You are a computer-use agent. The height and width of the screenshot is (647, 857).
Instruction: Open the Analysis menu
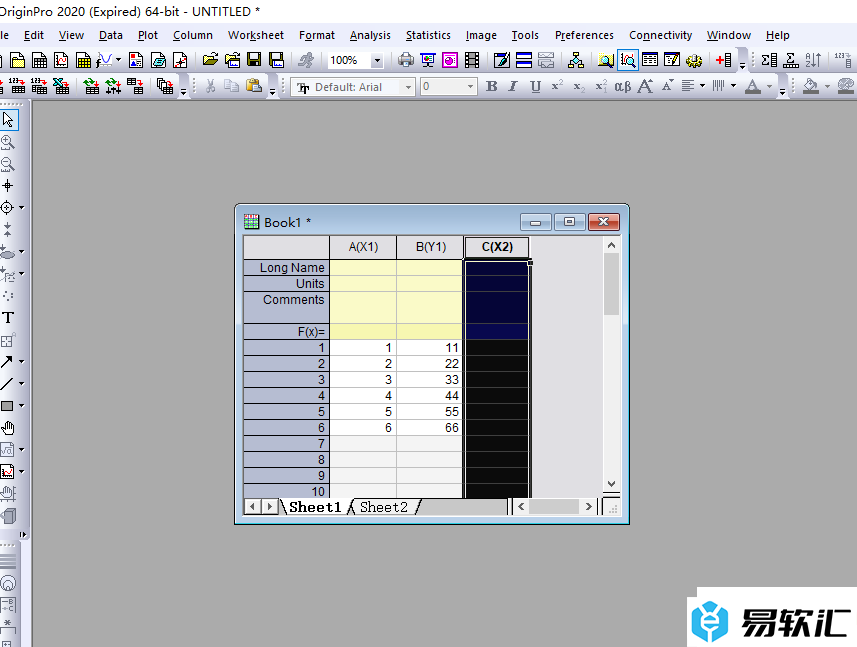coord(370,35)
